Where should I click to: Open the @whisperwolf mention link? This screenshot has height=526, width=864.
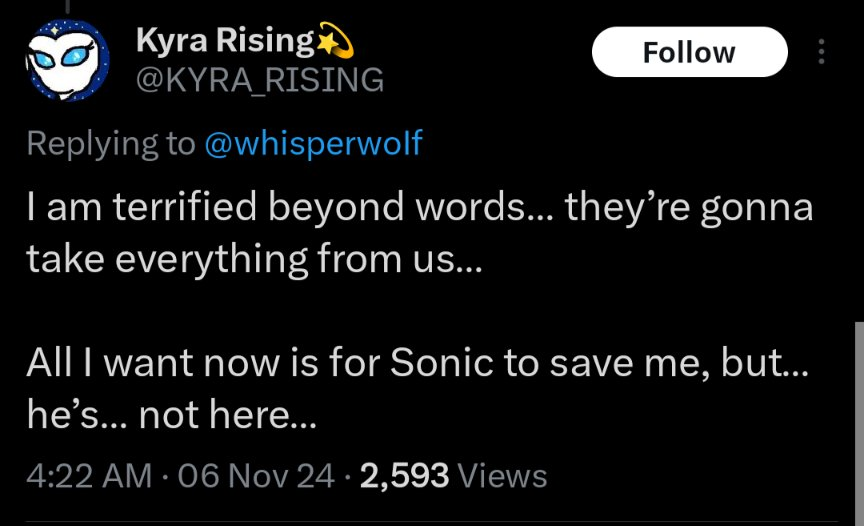[312, 143]
